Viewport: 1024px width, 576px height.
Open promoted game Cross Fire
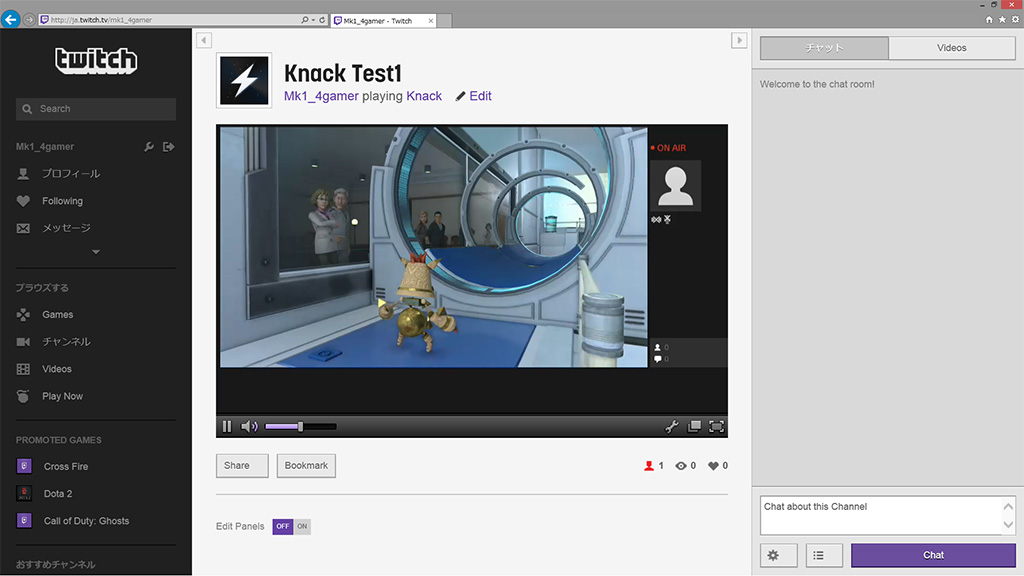pos(66,466)
